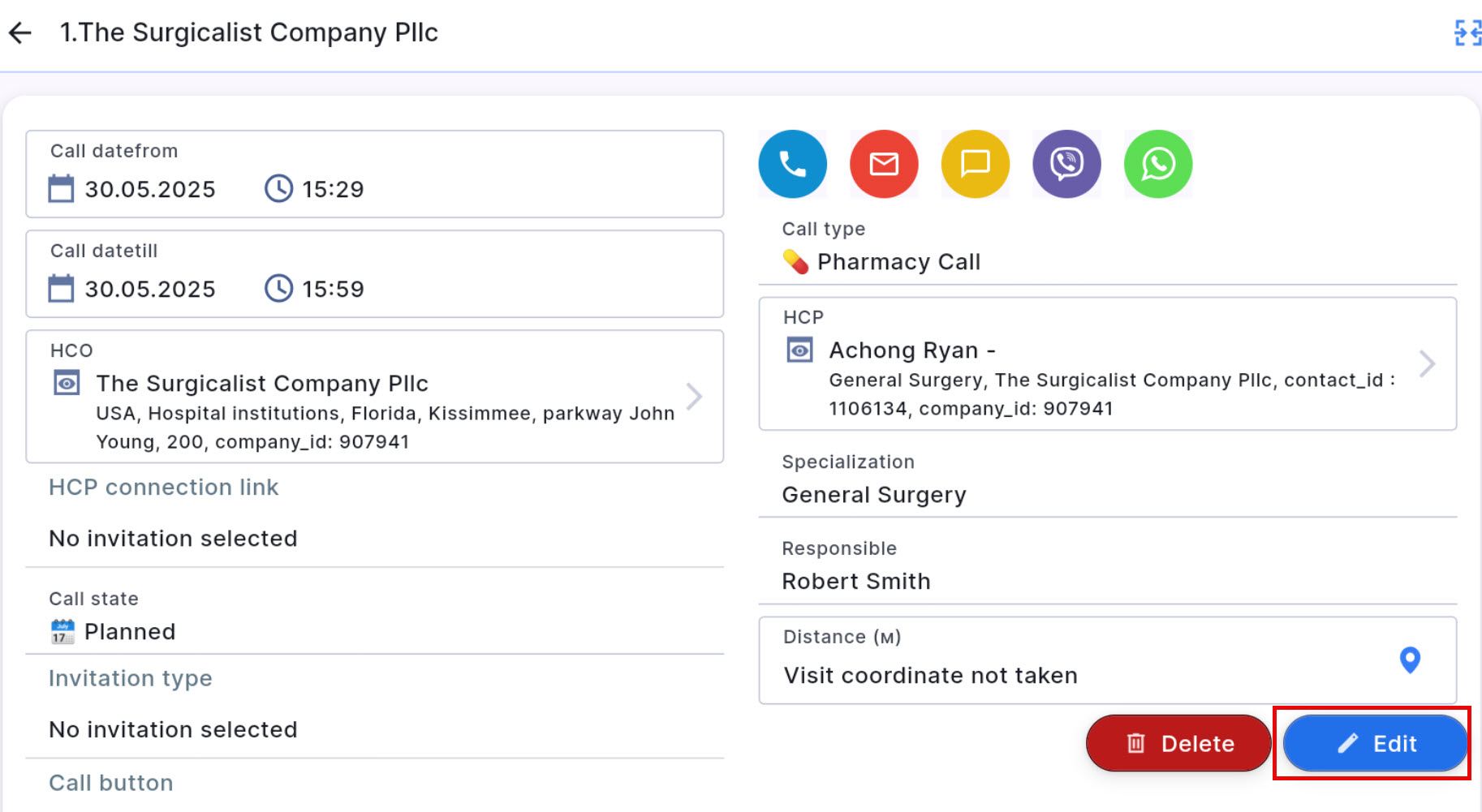Screen dimensions: 1482x812
Task: Send email using red envelope icon
Action: 884,164
